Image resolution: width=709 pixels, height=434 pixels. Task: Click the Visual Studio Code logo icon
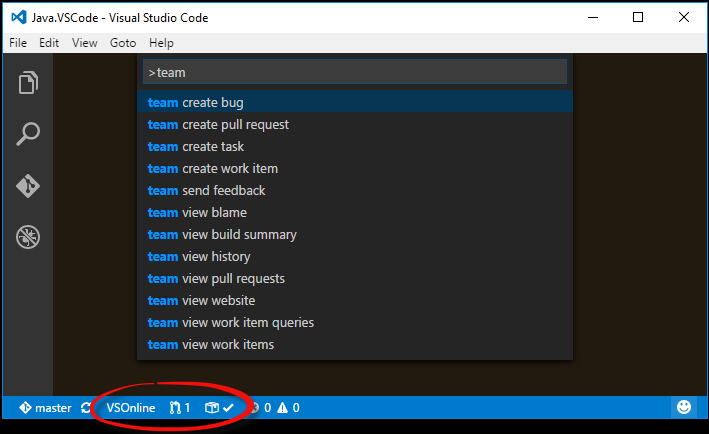click(19, 18)
